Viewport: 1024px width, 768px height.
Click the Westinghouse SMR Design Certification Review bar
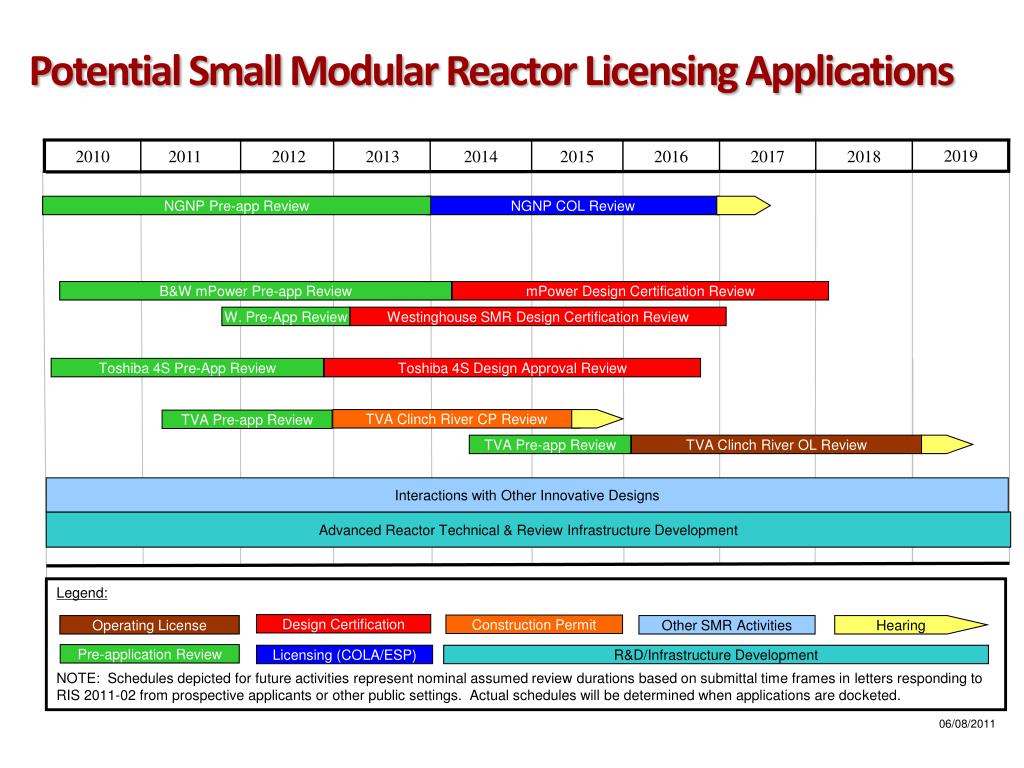[538, 317]
